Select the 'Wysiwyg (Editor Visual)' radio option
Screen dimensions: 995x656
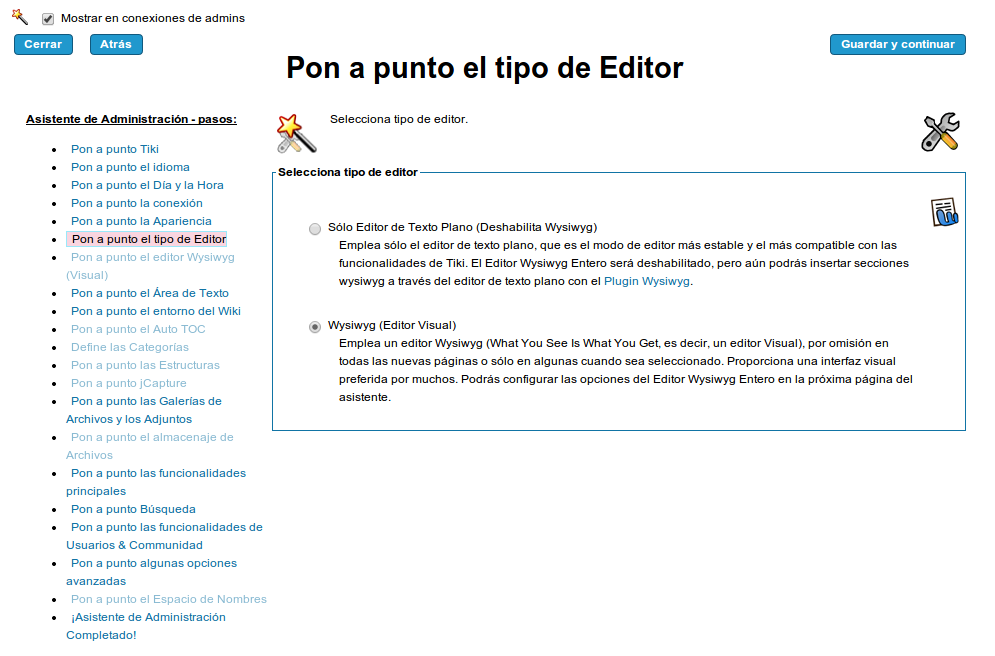(x=315, y=326)
